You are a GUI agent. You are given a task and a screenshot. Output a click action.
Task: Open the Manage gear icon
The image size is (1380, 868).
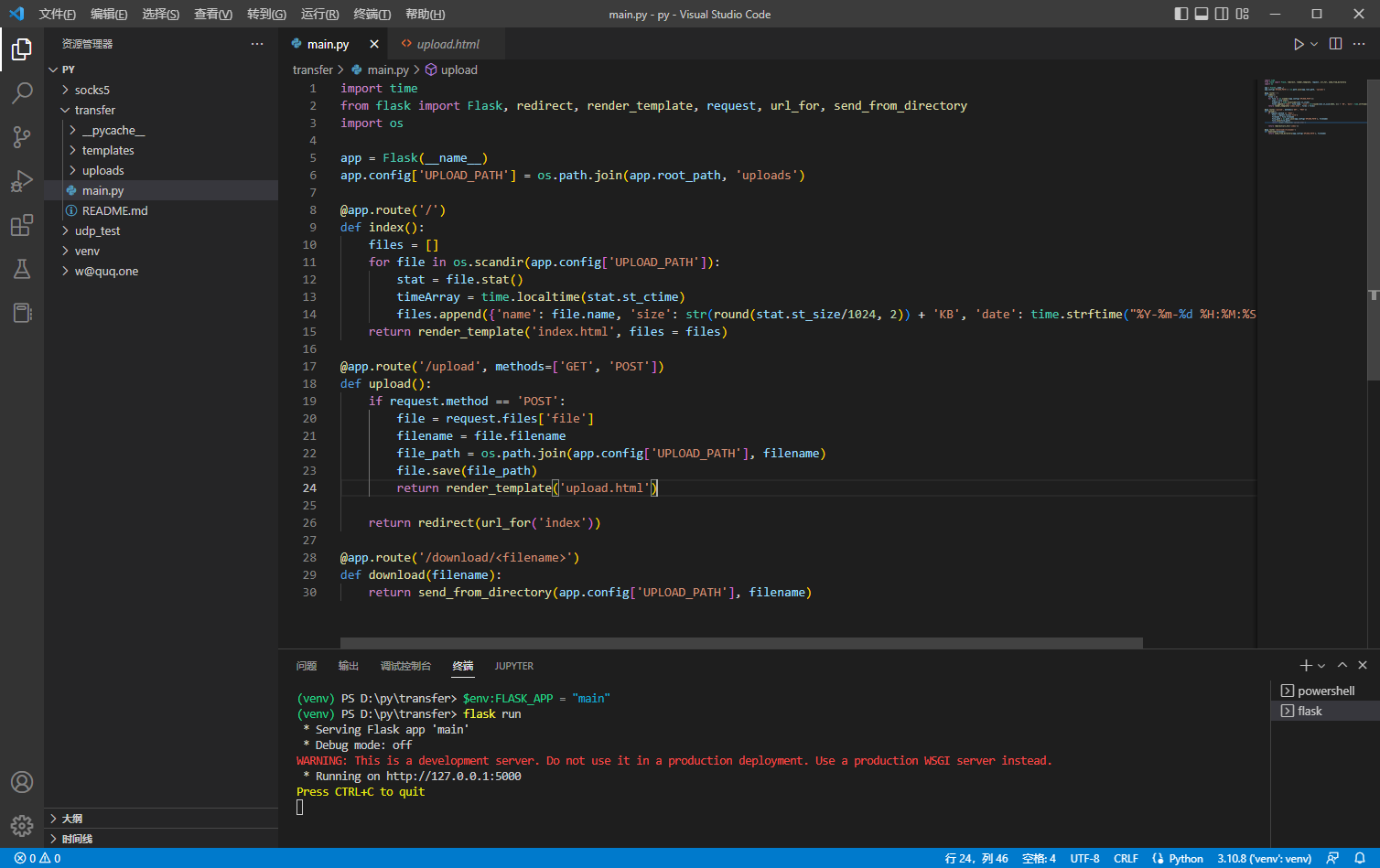point(22,826)
